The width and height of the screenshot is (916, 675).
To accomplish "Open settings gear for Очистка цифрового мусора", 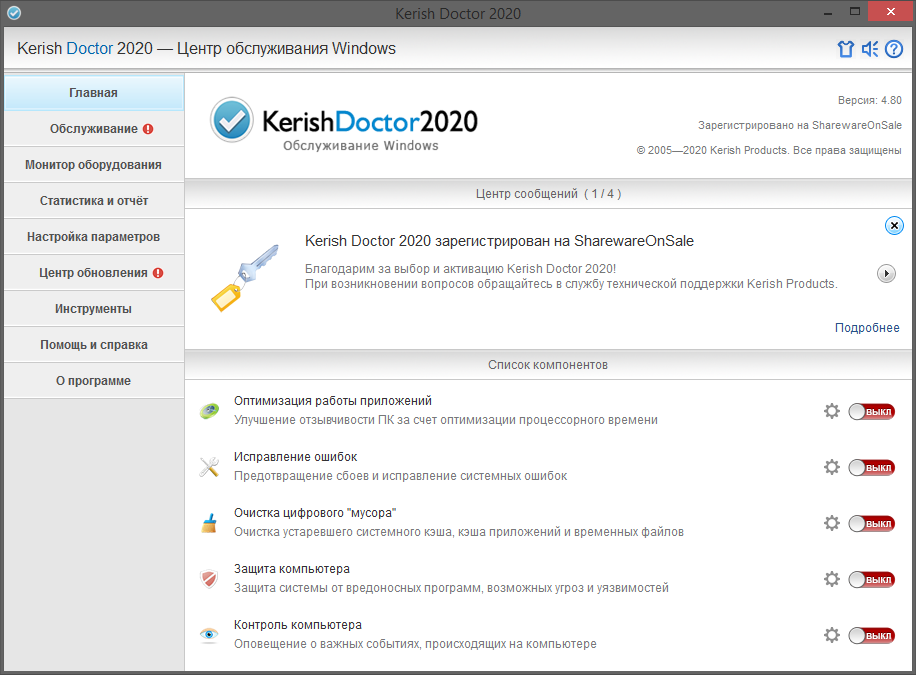I will 831,523.
